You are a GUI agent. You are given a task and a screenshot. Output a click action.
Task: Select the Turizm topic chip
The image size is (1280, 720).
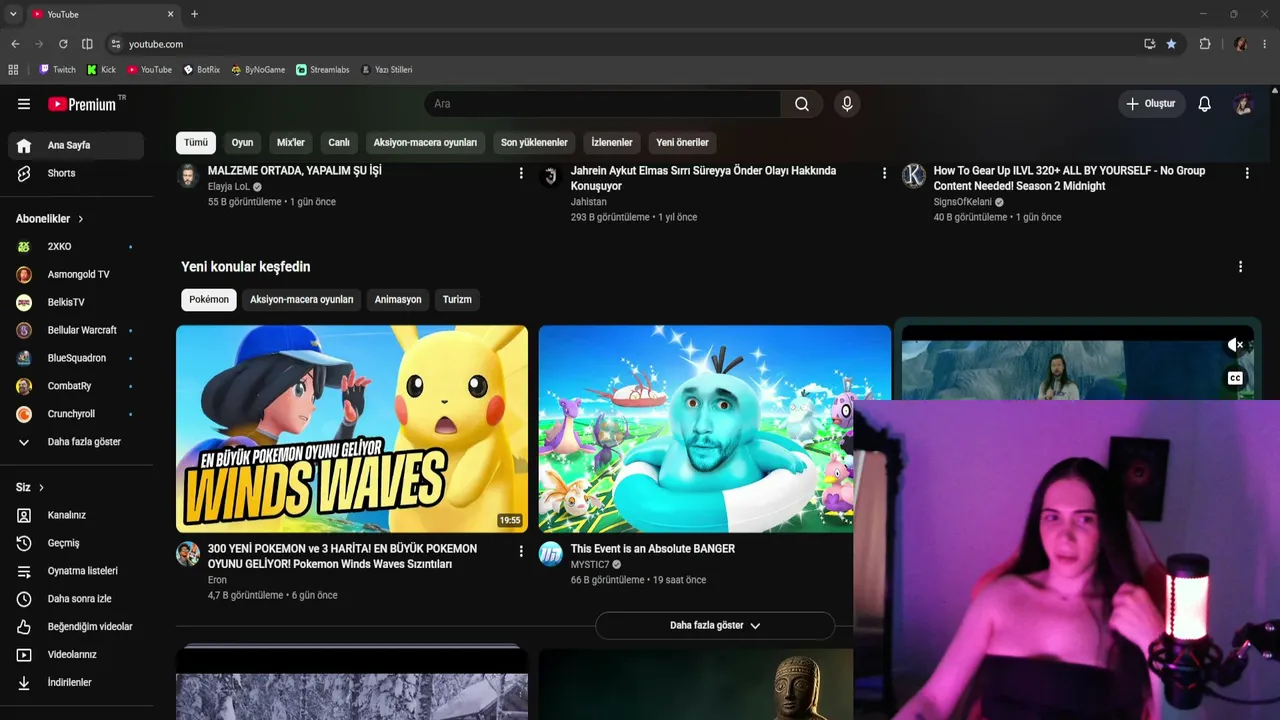pos(457,300)
